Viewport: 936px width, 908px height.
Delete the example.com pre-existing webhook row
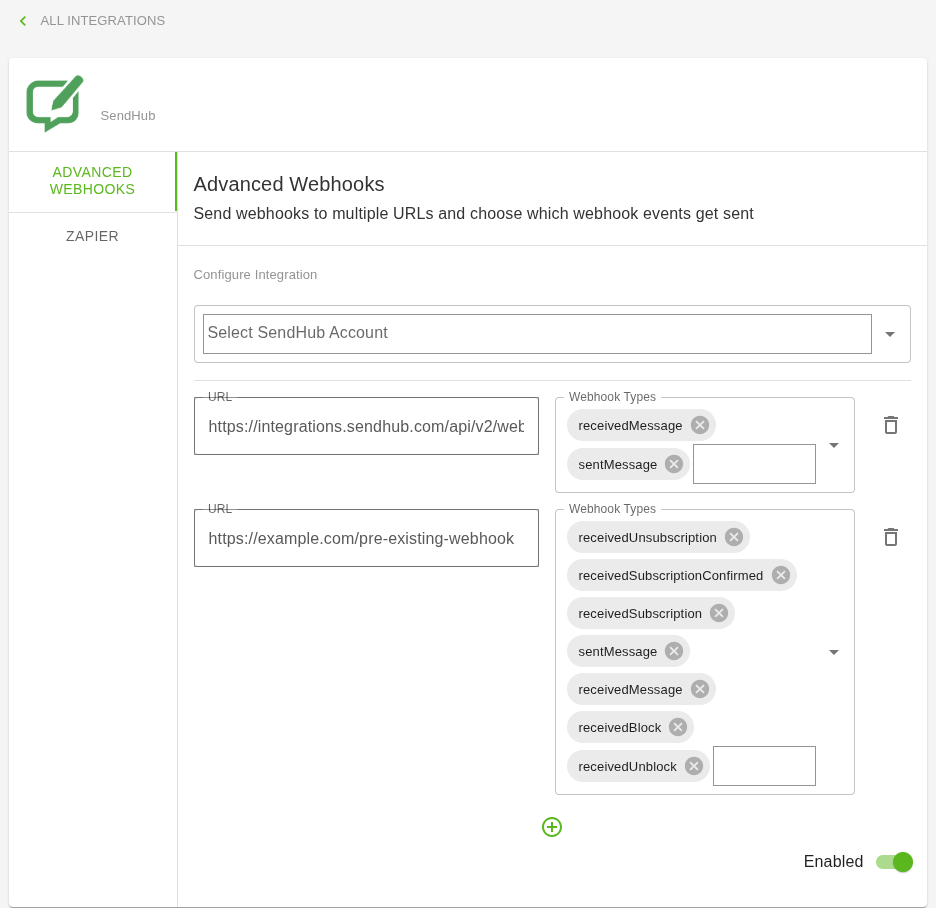(891, 537)
